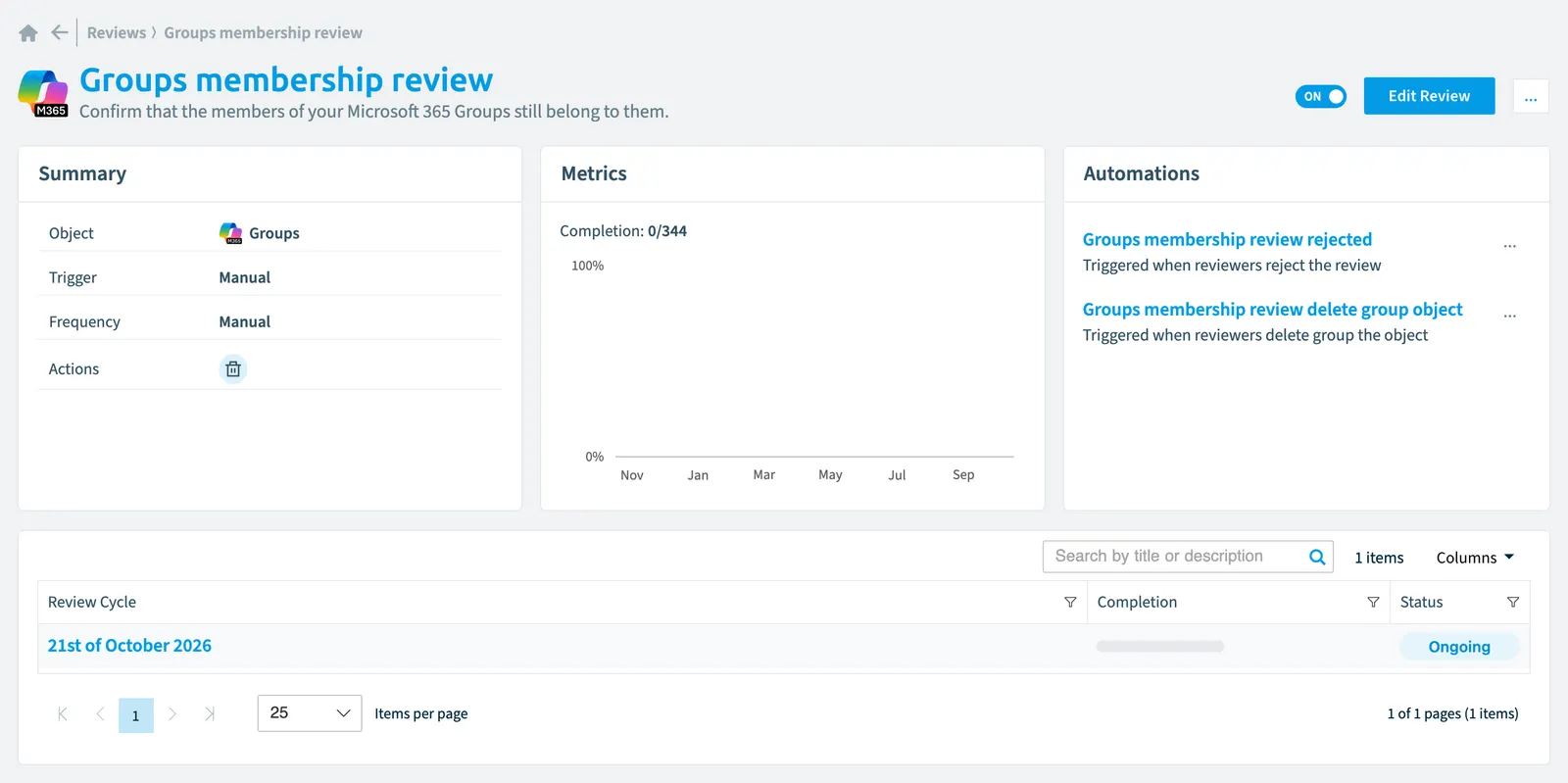Click the Groups object value

(274, 233)
